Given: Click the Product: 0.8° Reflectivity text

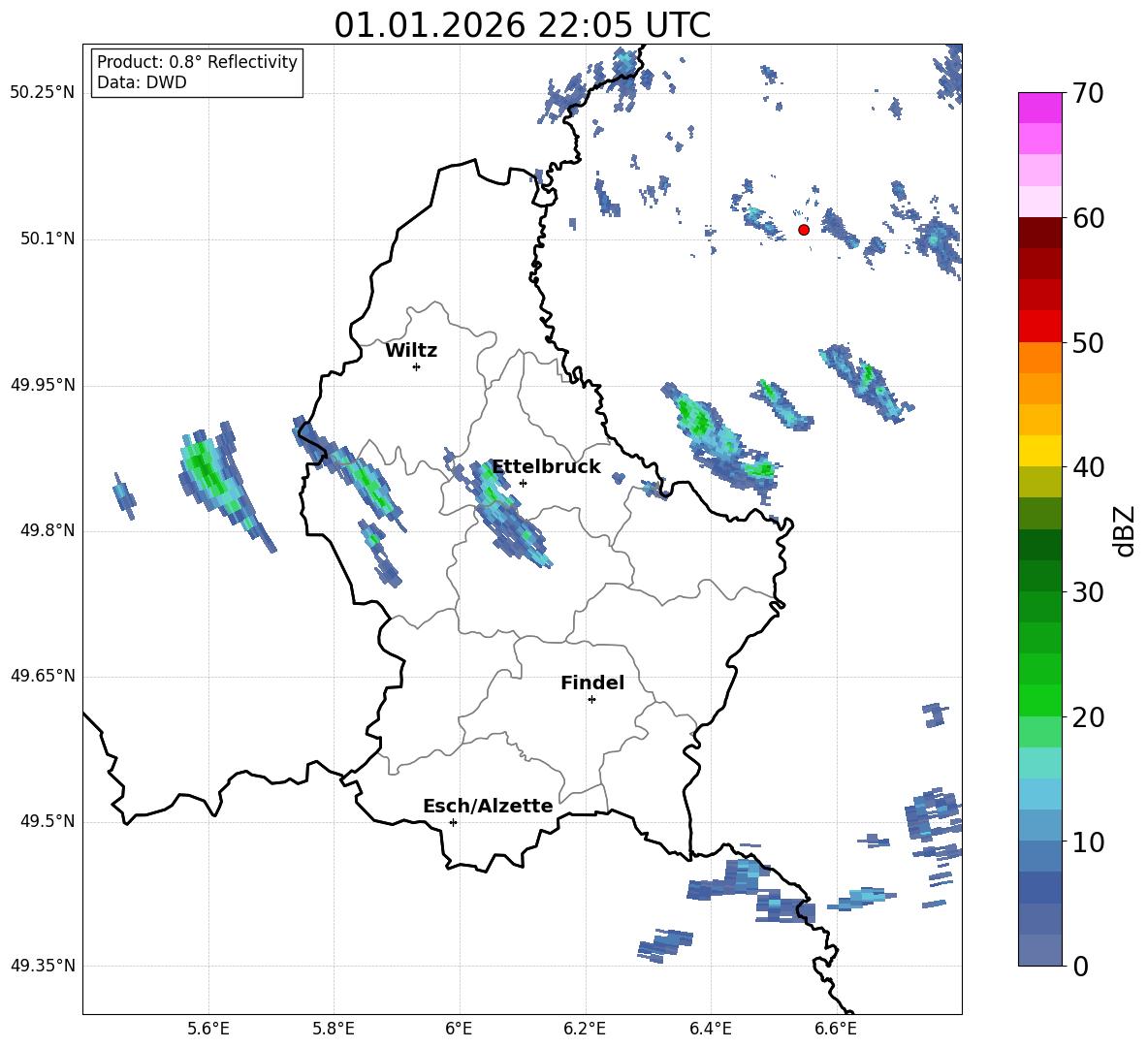Looking at the screenshot, I should click(x=197, y=62).
